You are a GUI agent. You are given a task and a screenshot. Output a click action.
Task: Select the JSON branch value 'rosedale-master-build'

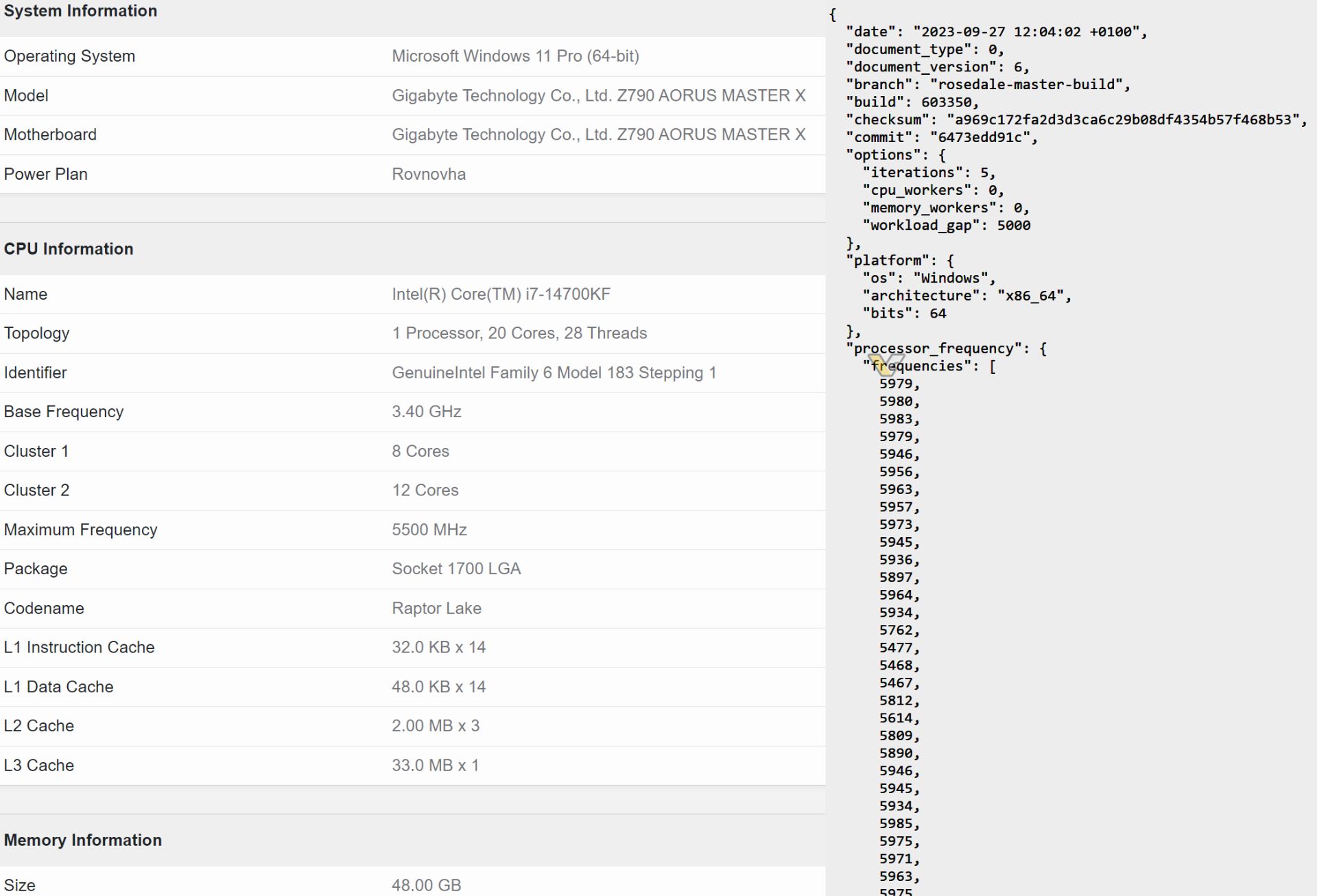(x=1026, y=85)
